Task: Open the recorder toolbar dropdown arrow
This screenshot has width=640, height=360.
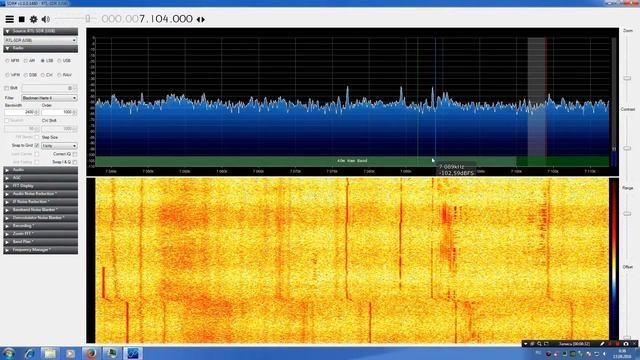Action: point(525,344)
